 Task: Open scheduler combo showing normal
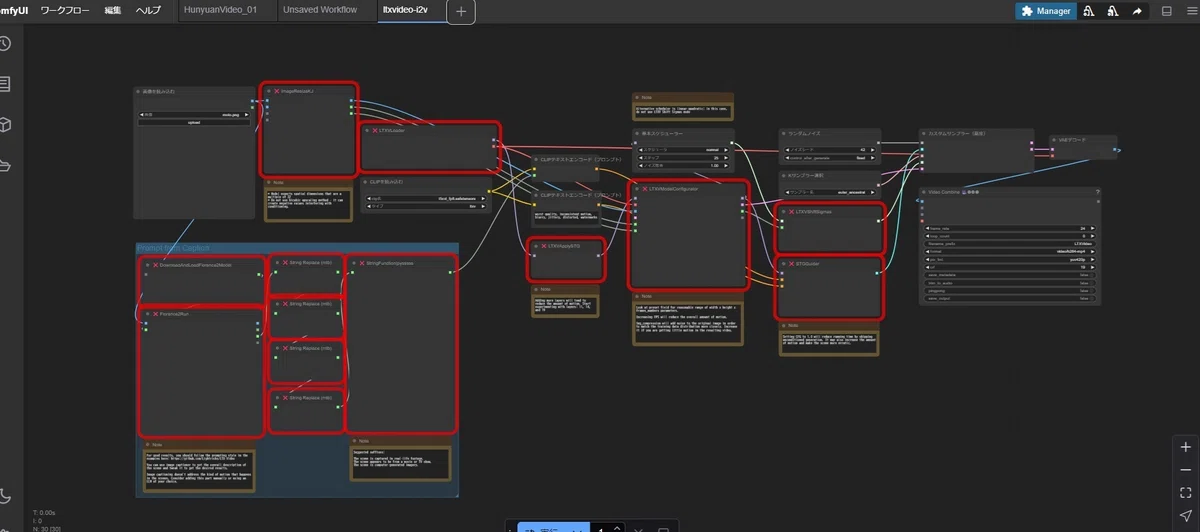pyautogui.click(x=683, y=149)
